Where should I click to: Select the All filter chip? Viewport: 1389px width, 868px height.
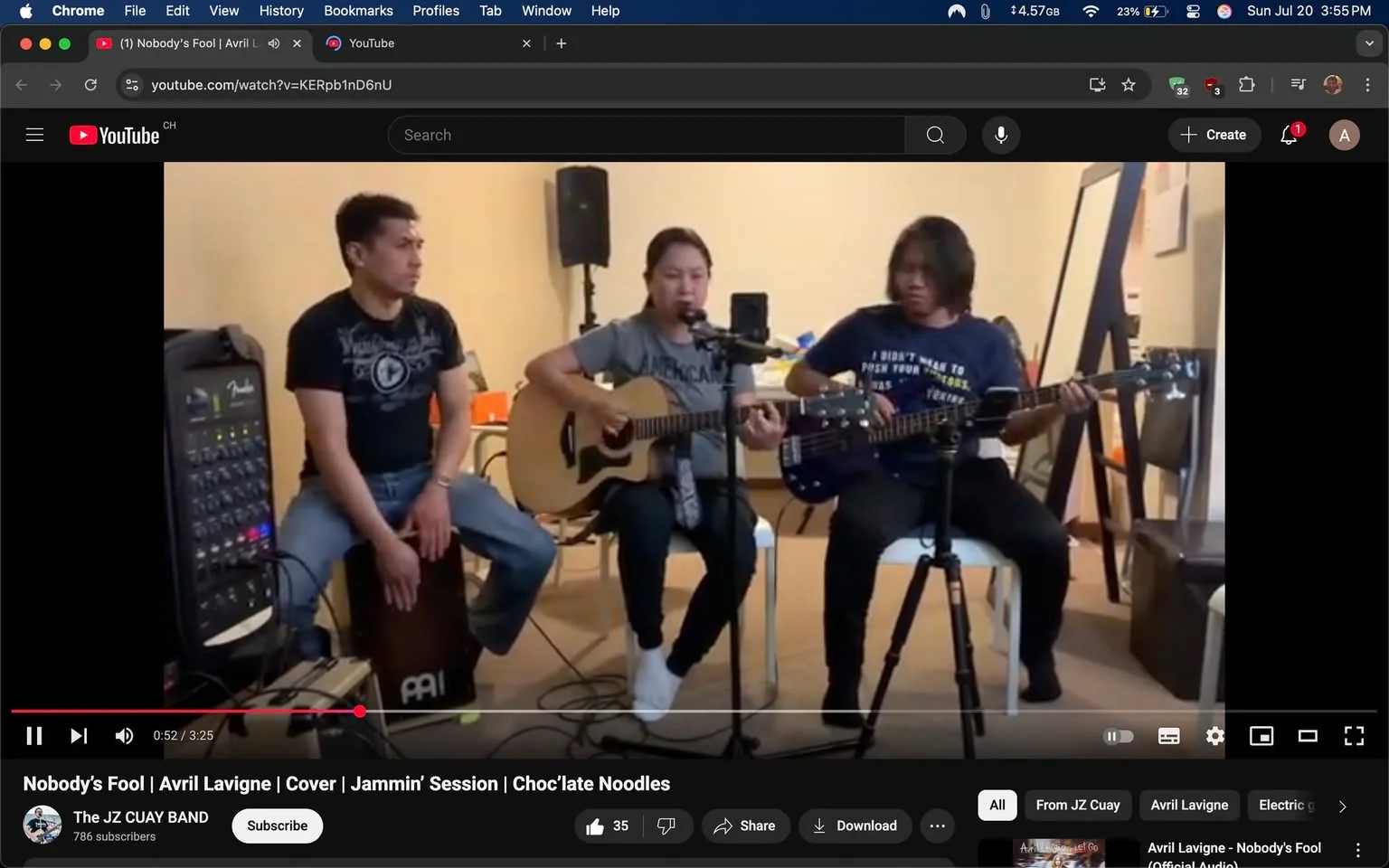[x=997, y=805]
